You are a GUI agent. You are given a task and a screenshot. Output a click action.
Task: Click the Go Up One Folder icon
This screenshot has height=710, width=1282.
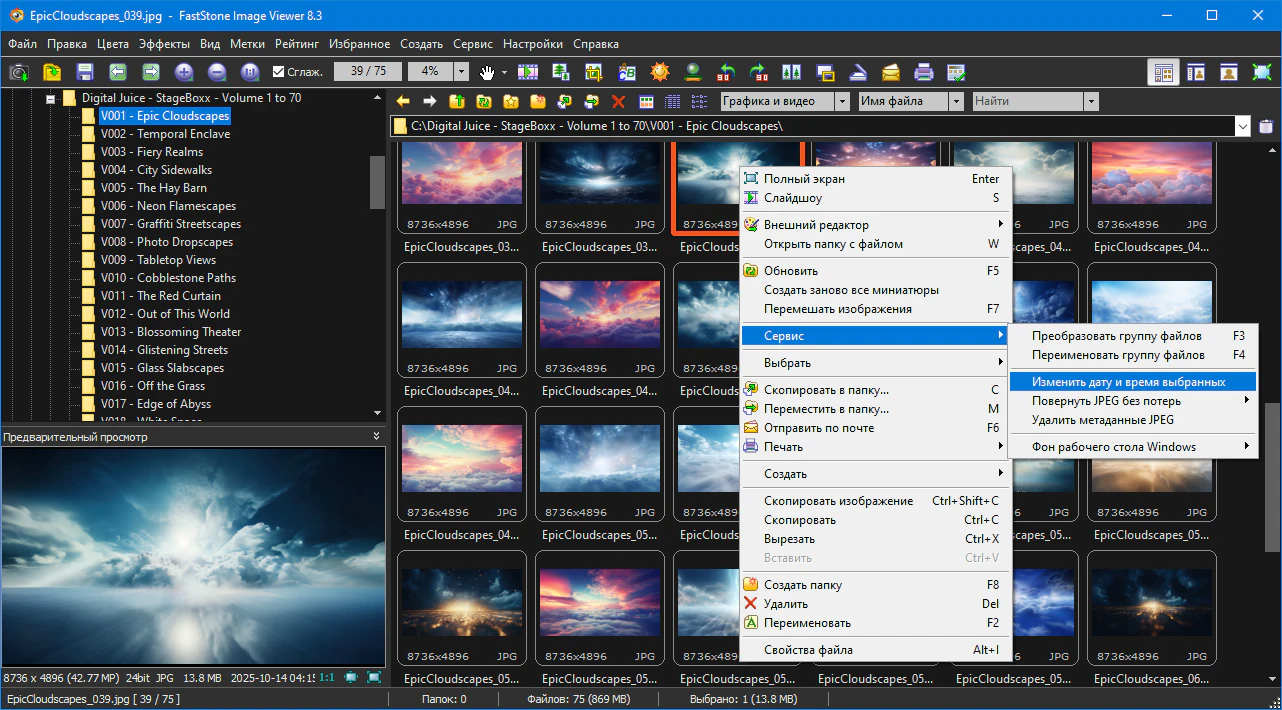click(x=457, y=101)
